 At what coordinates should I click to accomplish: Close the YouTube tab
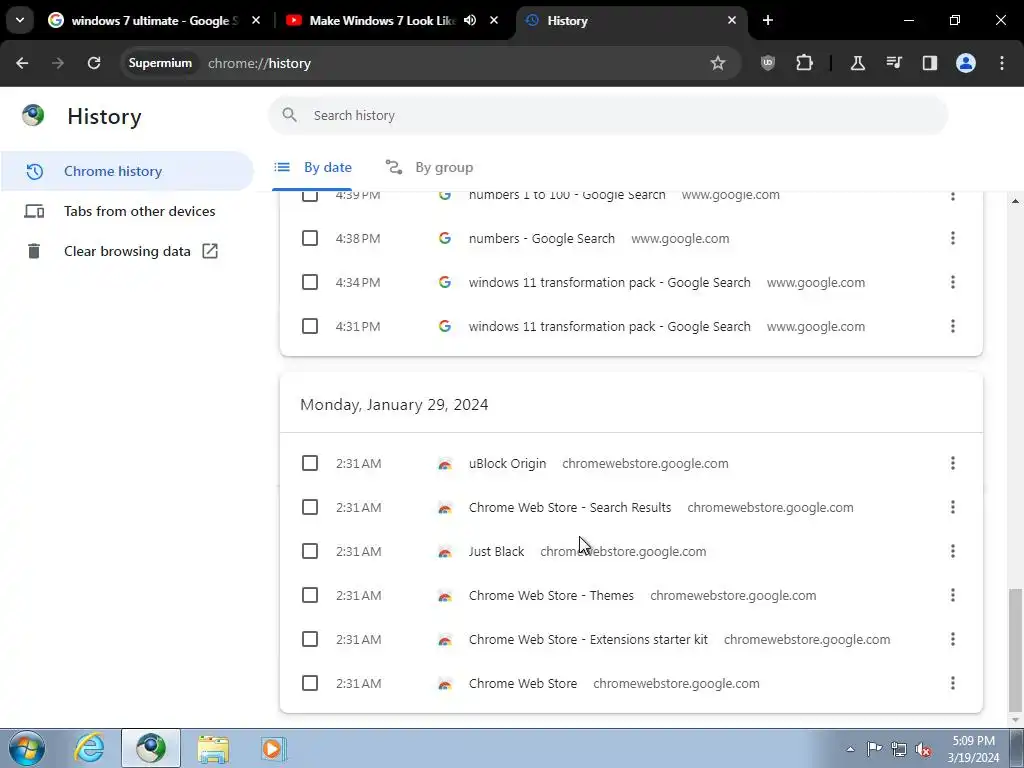494,20
